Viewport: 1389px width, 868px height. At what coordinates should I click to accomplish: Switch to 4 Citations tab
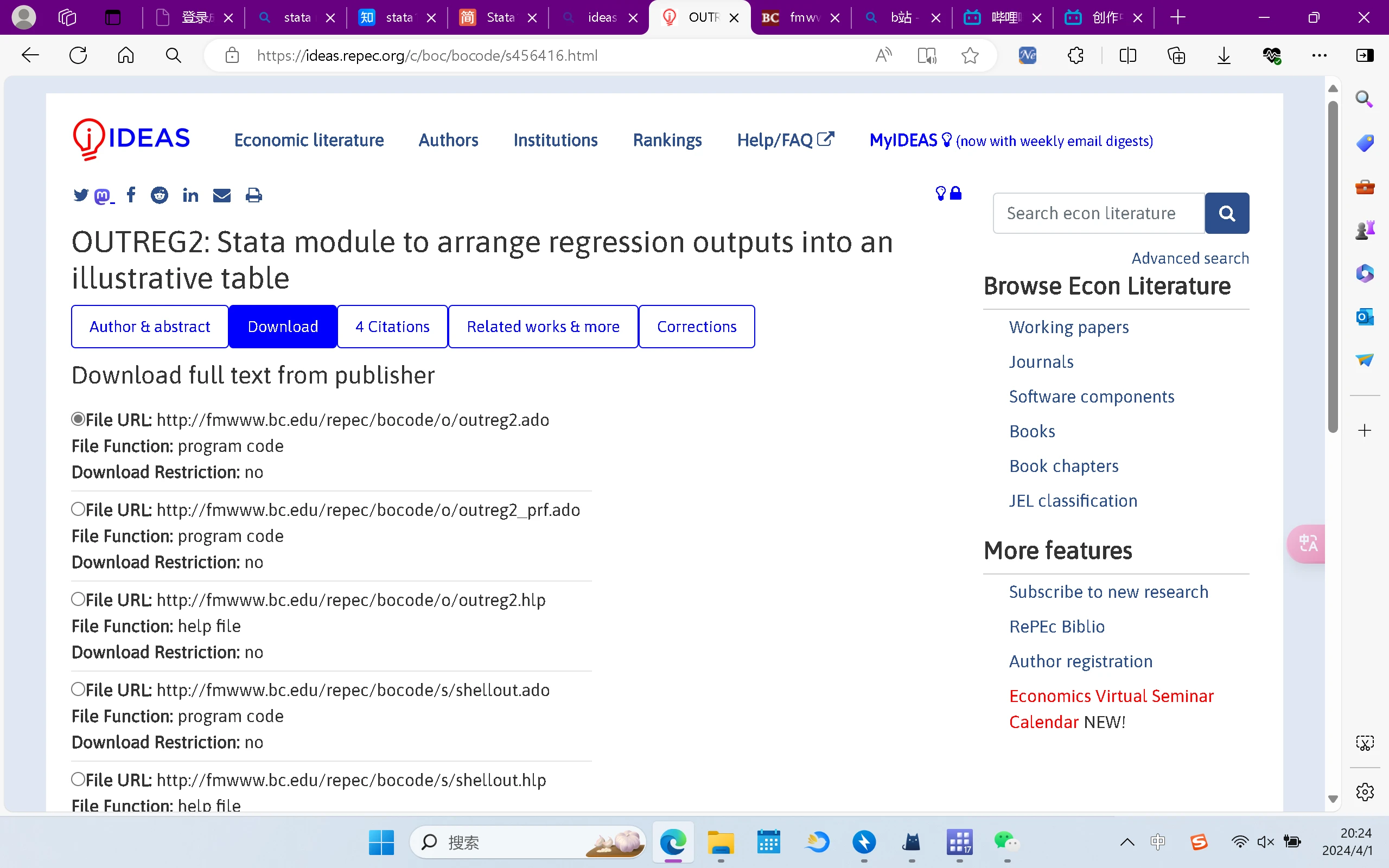point(393,327)
